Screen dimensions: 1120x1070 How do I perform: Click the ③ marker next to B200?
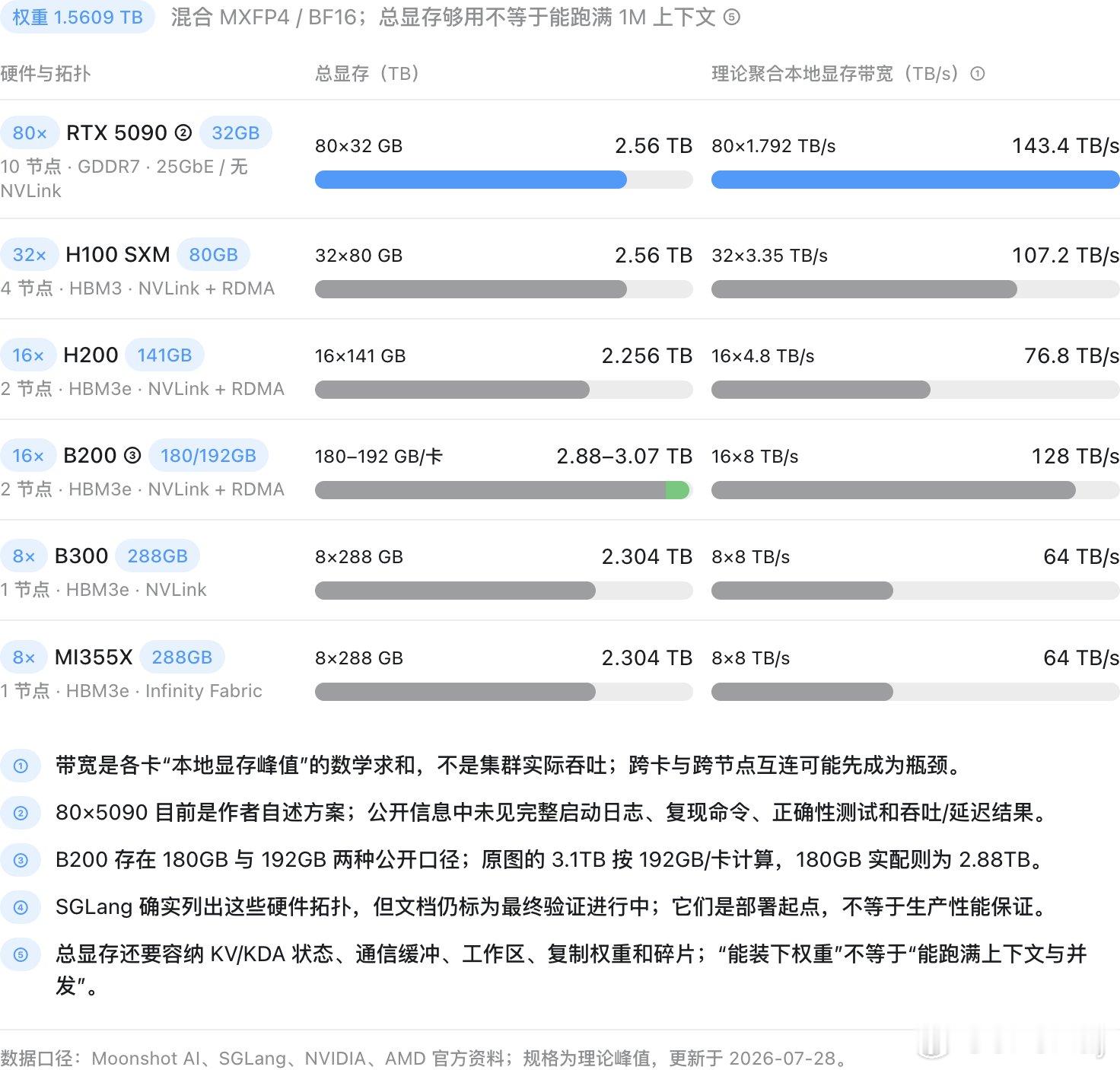(x=132, y=455)
